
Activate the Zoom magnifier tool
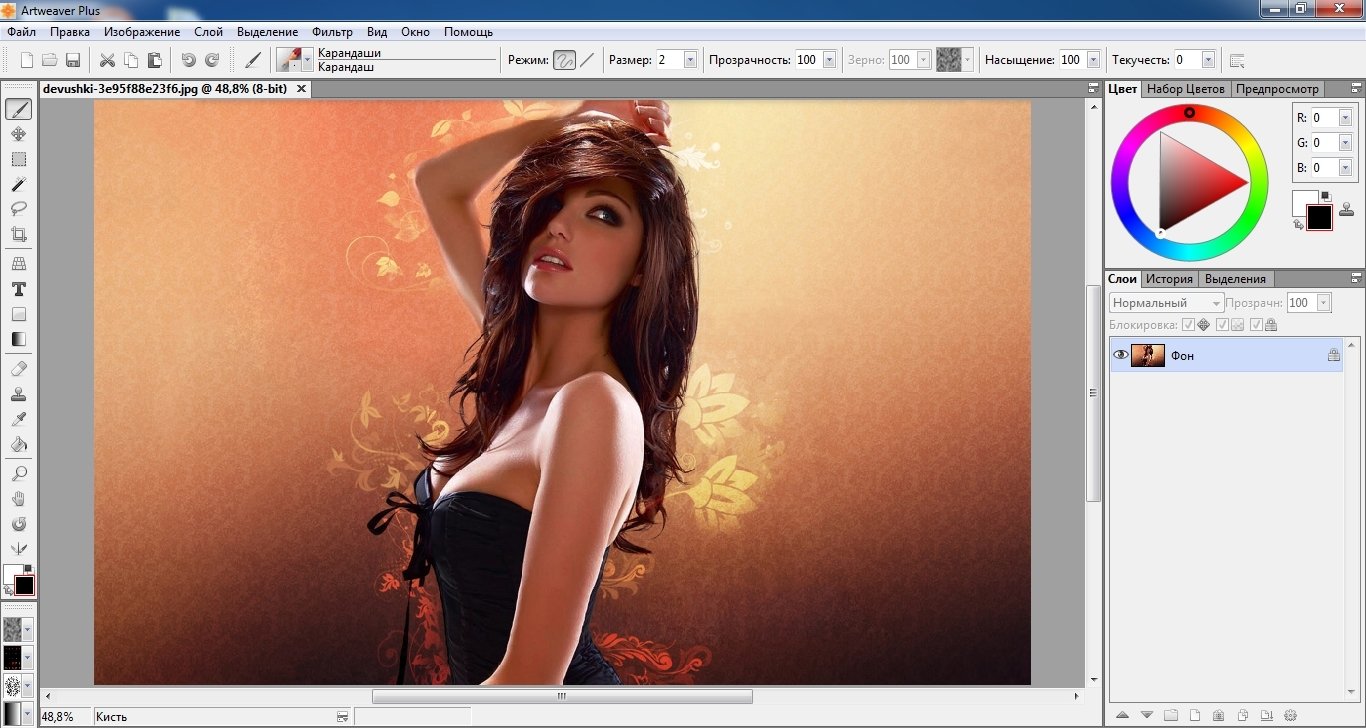pyautogui.click(x=18, y=473)
